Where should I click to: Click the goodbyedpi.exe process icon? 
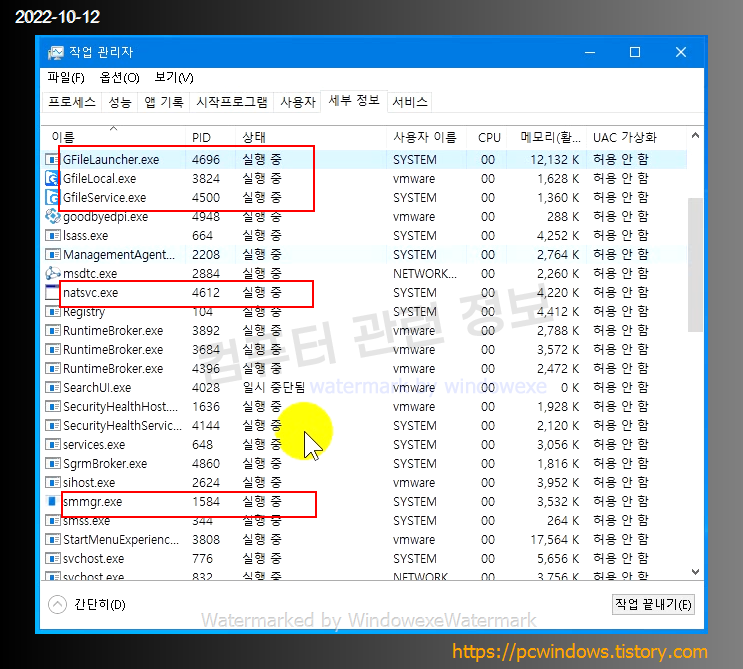click(x=53, y=217)
